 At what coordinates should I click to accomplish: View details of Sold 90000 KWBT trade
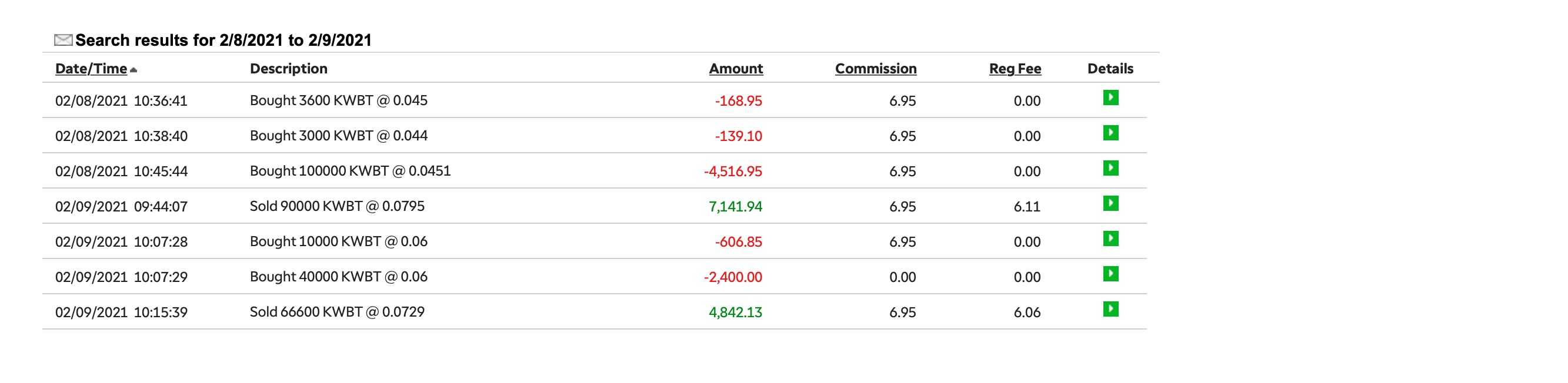[1110, 204]
